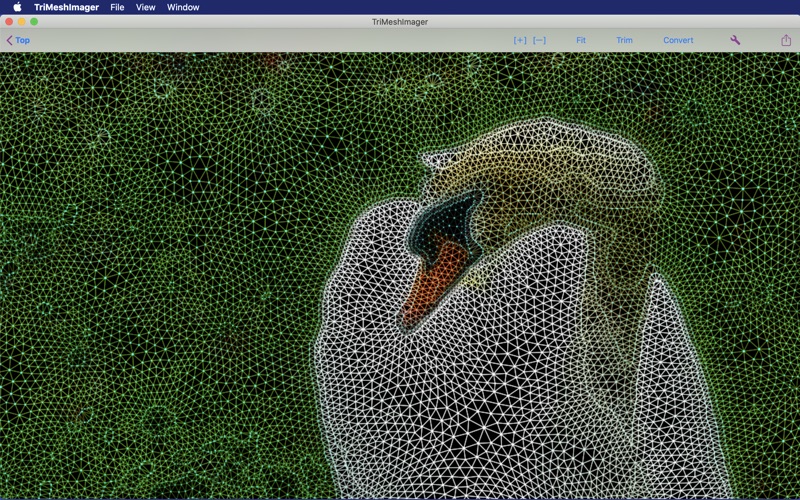Click the swan's orange beak in the mesh
This screenshot has height=500, width=800.
[x=431, y=286]
